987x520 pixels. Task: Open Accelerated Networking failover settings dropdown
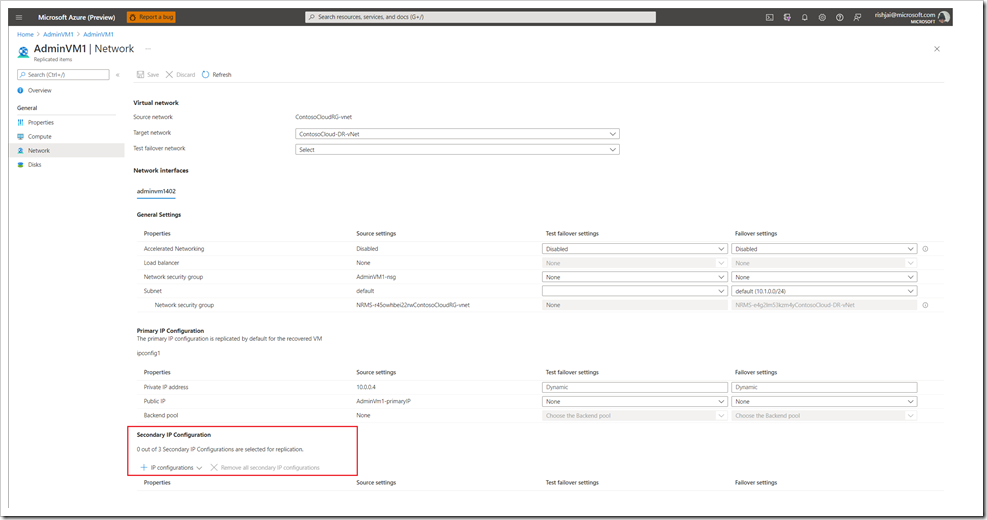tap(824, 249)
